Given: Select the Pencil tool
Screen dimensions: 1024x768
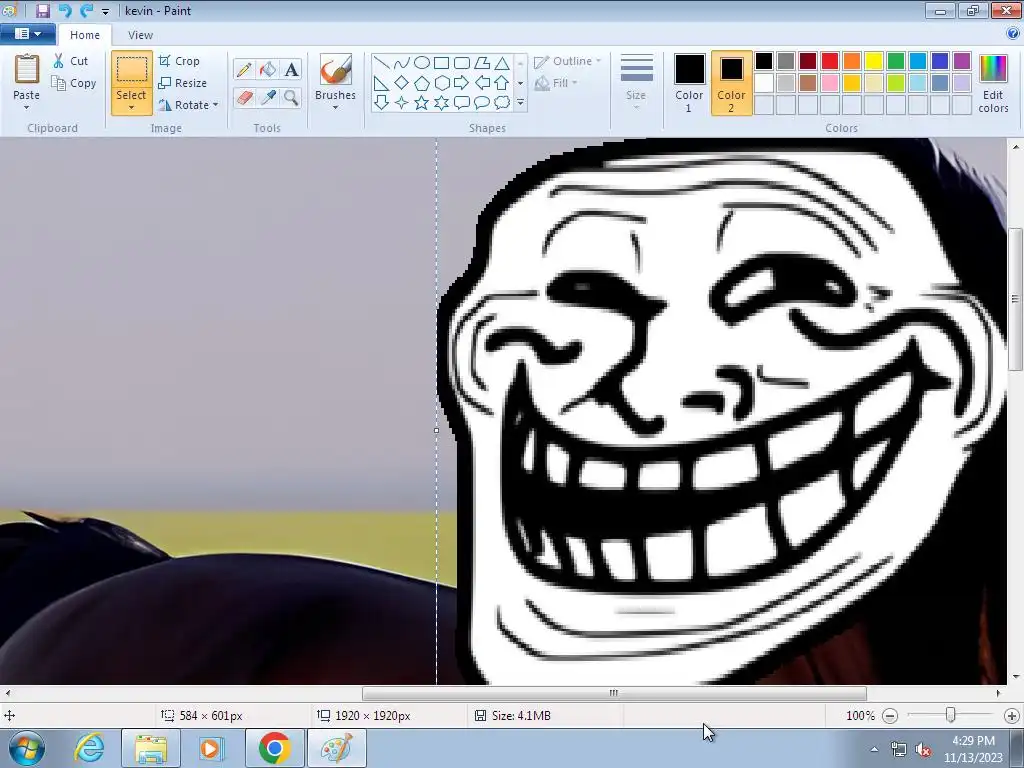Looking at the screenshot, I should click(244, 69).
